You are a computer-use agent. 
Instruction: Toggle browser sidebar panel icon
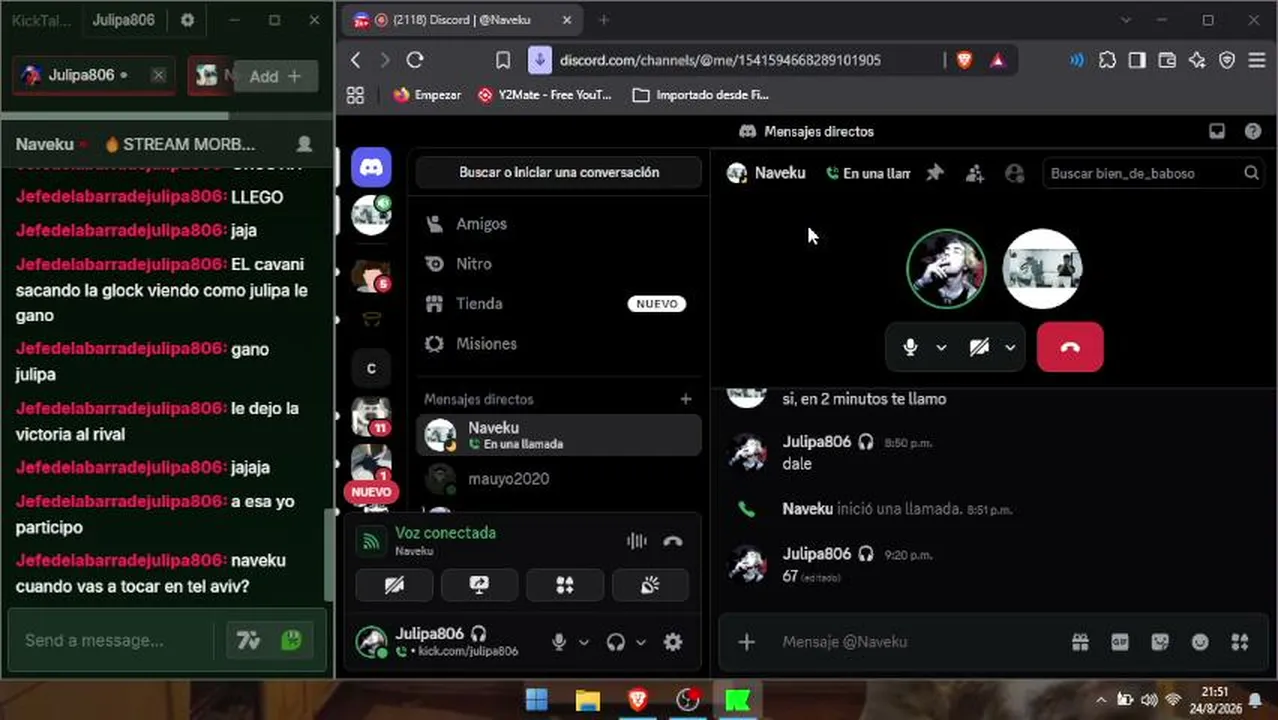click(1137, 60)
